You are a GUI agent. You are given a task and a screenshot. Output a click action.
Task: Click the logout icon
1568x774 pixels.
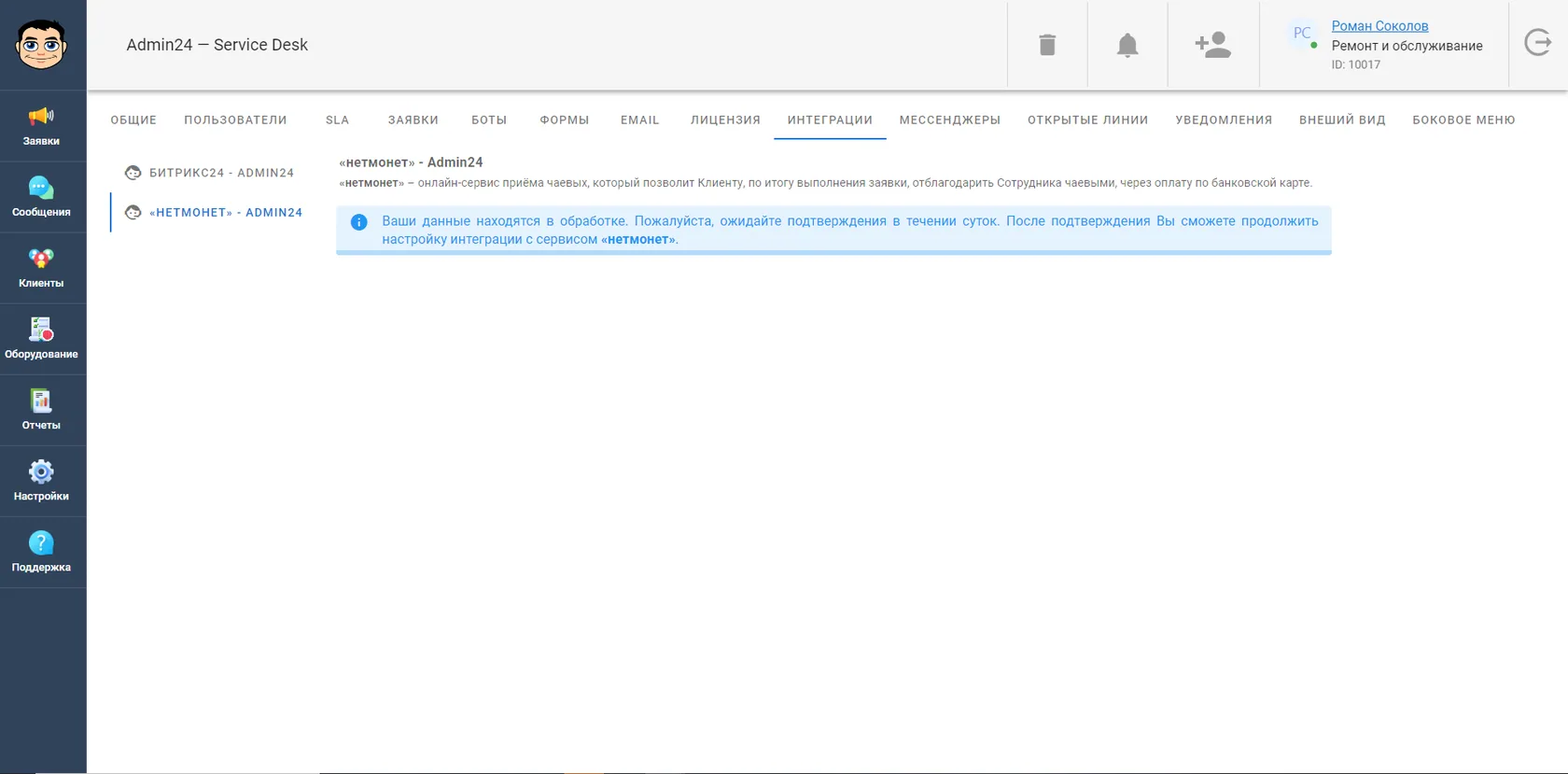pyautogui.click(x=1538, y=42)
